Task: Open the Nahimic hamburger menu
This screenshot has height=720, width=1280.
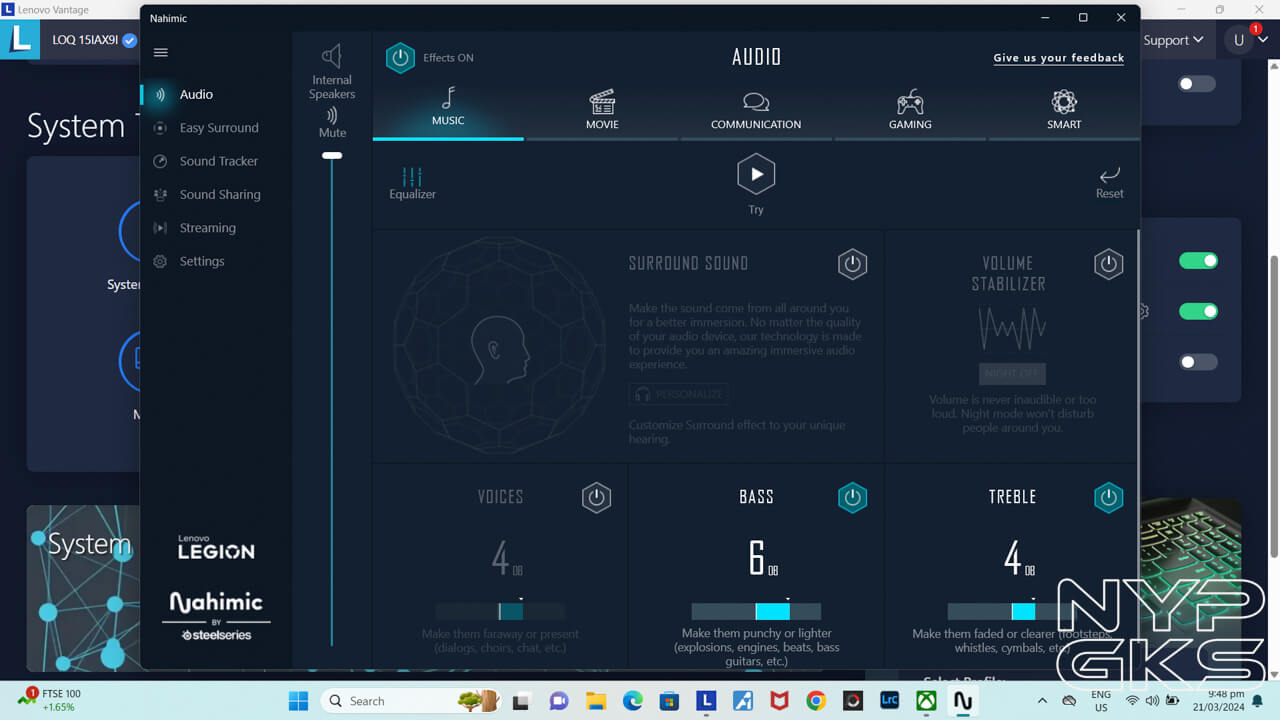Action: pyautogui.click(x=161, y=53)
